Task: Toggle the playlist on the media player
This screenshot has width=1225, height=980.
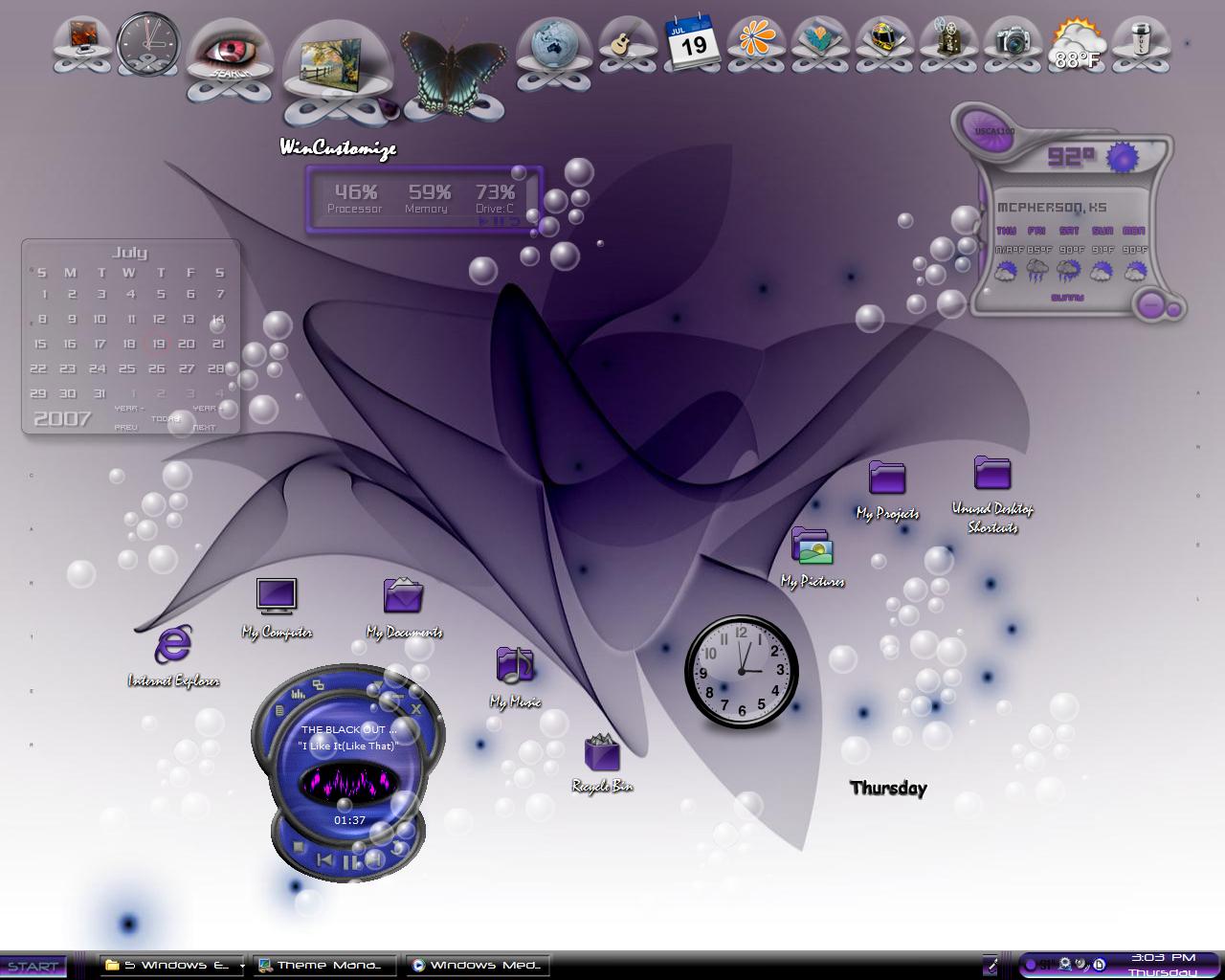Action: pyautogui.click(x=279, y=711)
